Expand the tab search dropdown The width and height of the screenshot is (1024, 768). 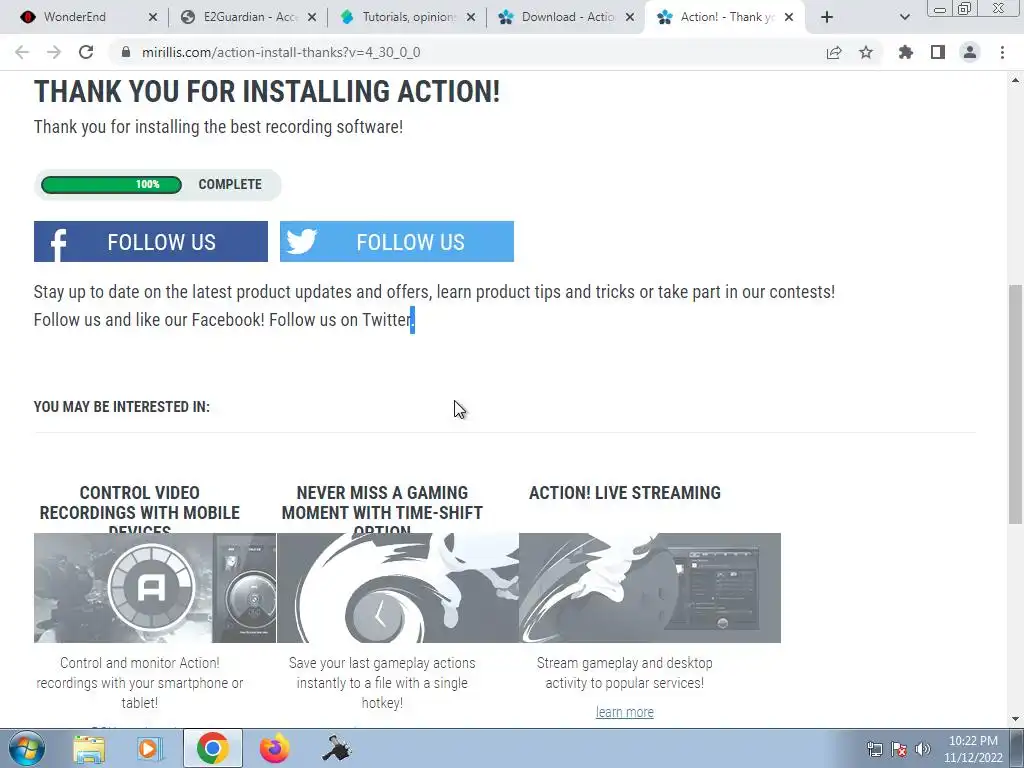point(904,18)
